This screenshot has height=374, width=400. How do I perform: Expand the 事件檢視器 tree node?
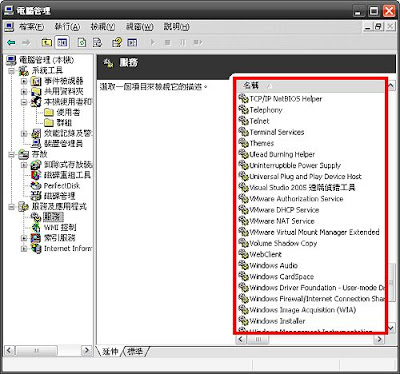coord(24,81)
